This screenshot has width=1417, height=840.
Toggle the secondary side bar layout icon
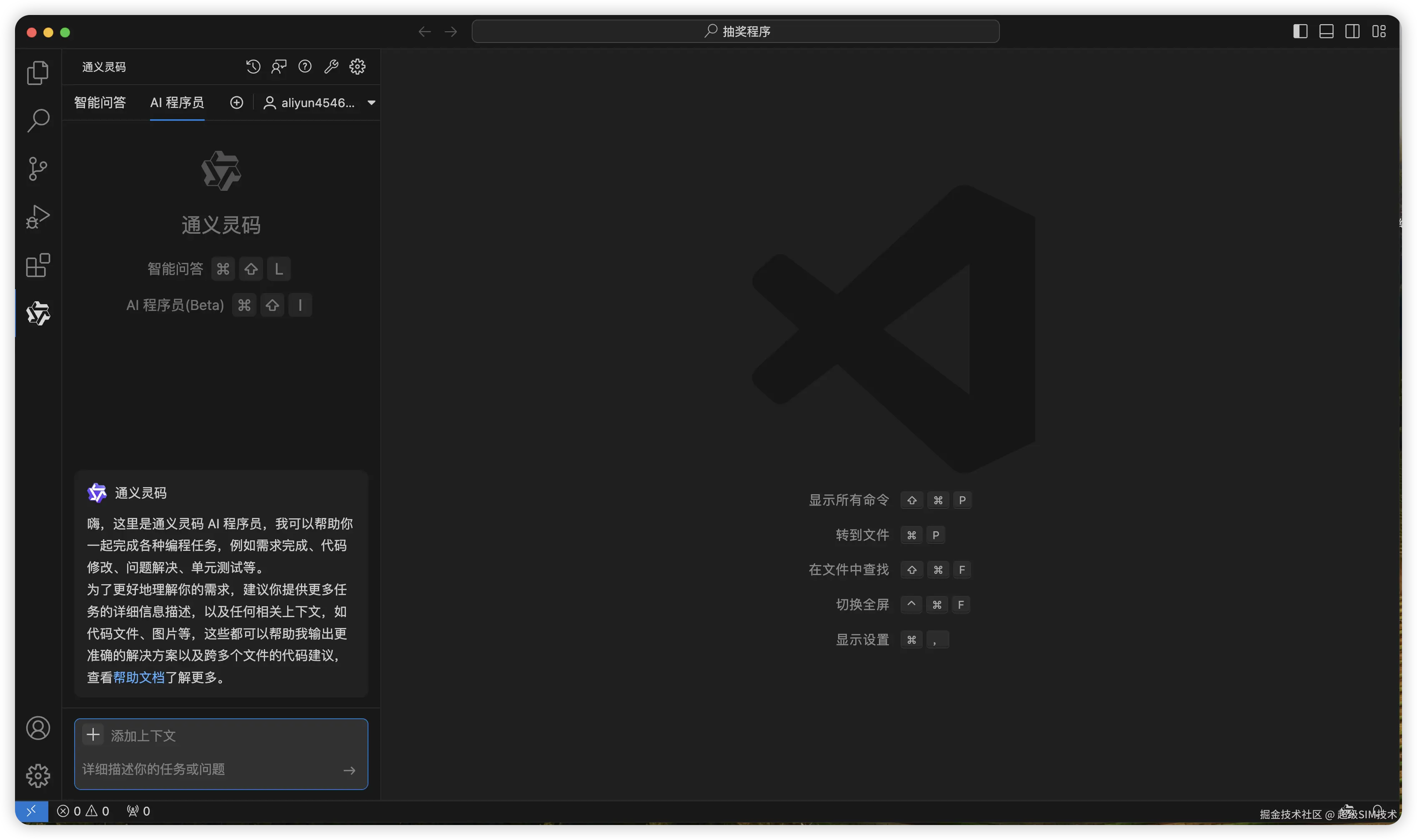pos(1352,31)
